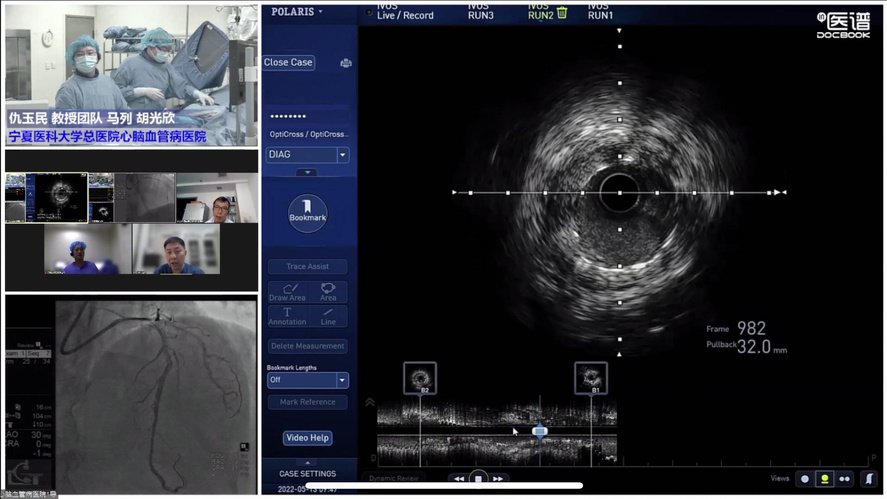Open the B2 bookmark thumbnail

[420, 378]
